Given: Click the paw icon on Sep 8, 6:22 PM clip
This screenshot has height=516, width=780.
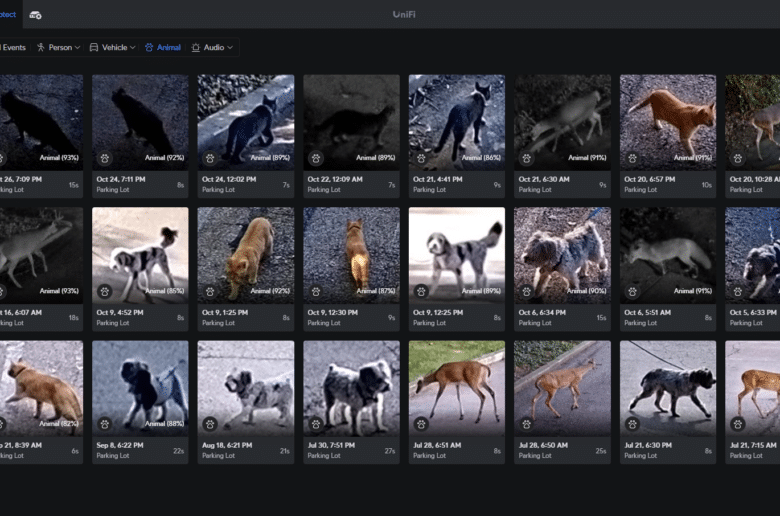Looking at the screenshot, I should (104, 424).
